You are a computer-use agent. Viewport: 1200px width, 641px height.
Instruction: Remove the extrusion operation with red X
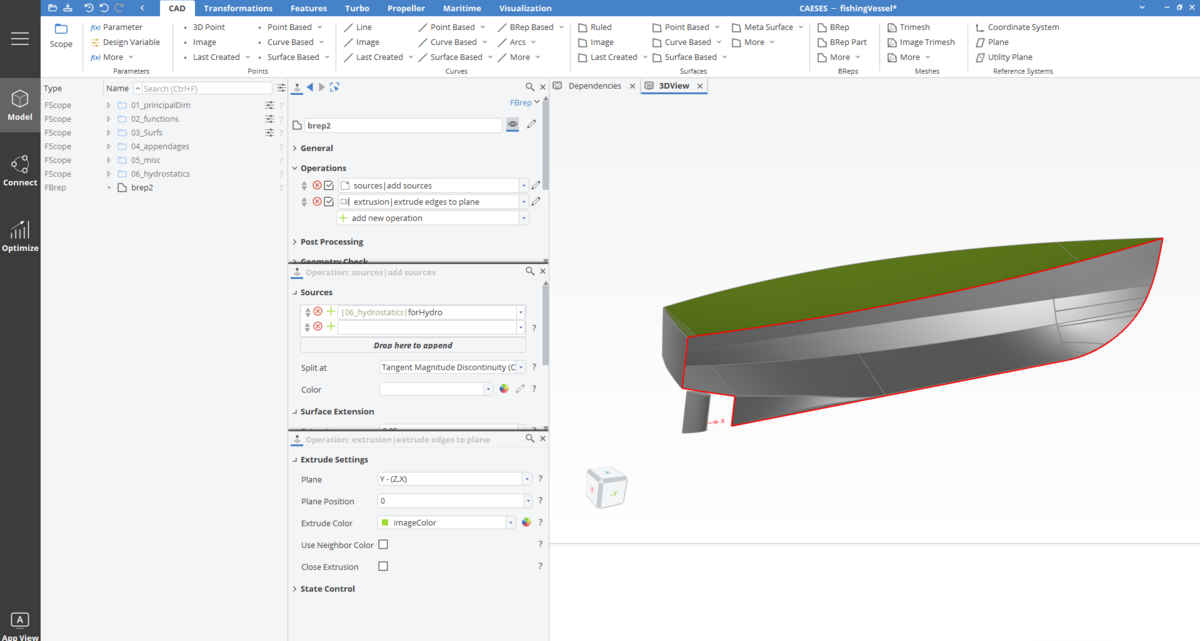[x=317, y=201]
